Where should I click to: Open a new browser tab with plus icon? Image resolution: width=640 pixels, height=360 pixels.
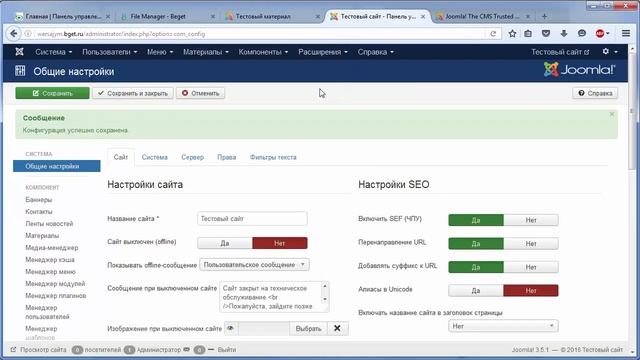point(544,16)
